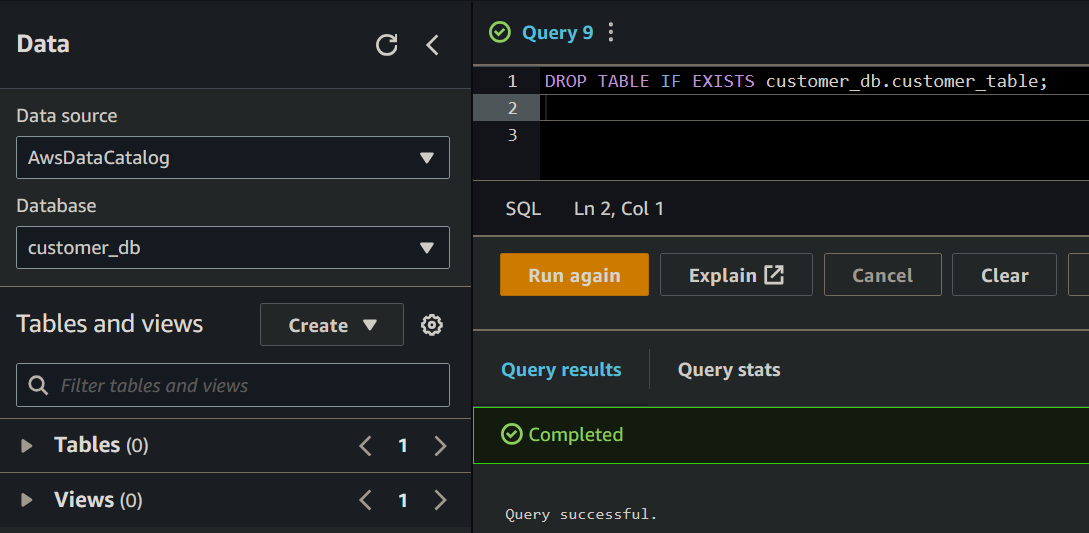Image resolution: width=1089 pixels, height=533 pixels.
Task: Refresh the Data panel
Action: point(386,45)
